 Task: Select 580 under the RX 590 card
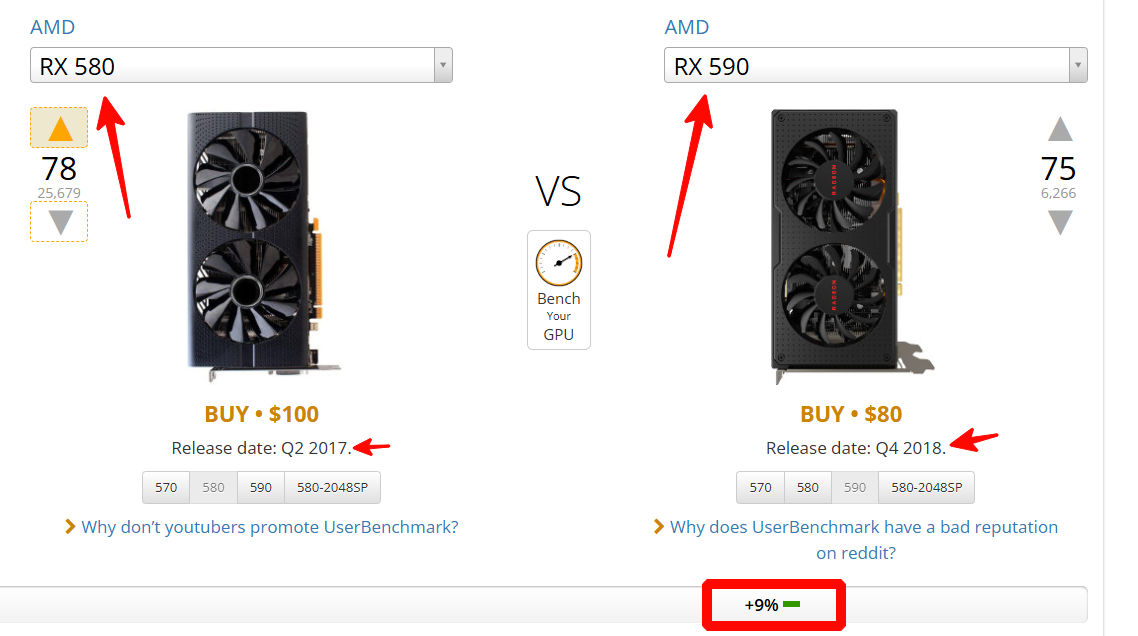click(x=808, y=488)
